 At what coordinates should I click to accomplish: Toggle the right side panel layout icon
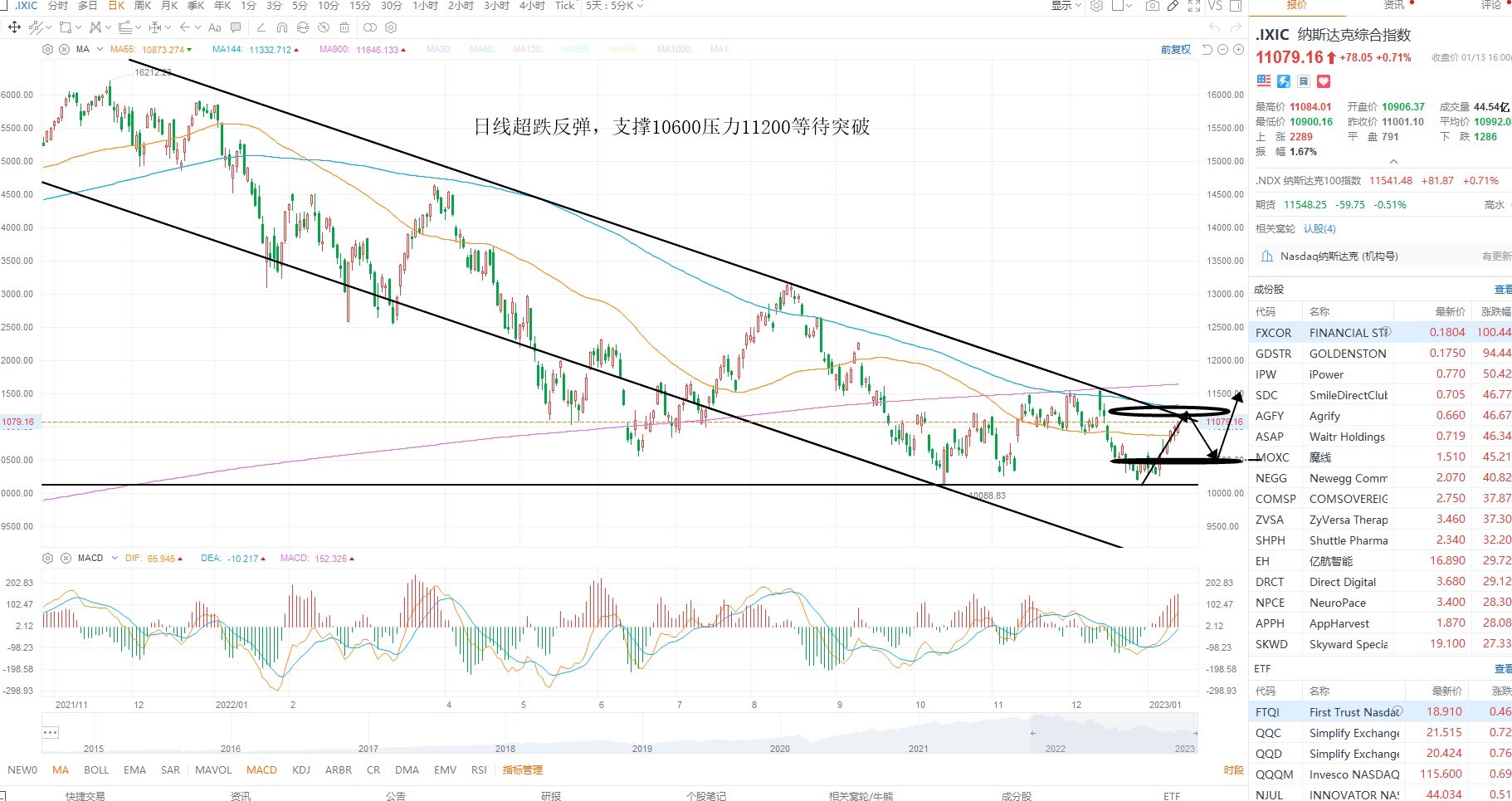(x=1236, y=6)
